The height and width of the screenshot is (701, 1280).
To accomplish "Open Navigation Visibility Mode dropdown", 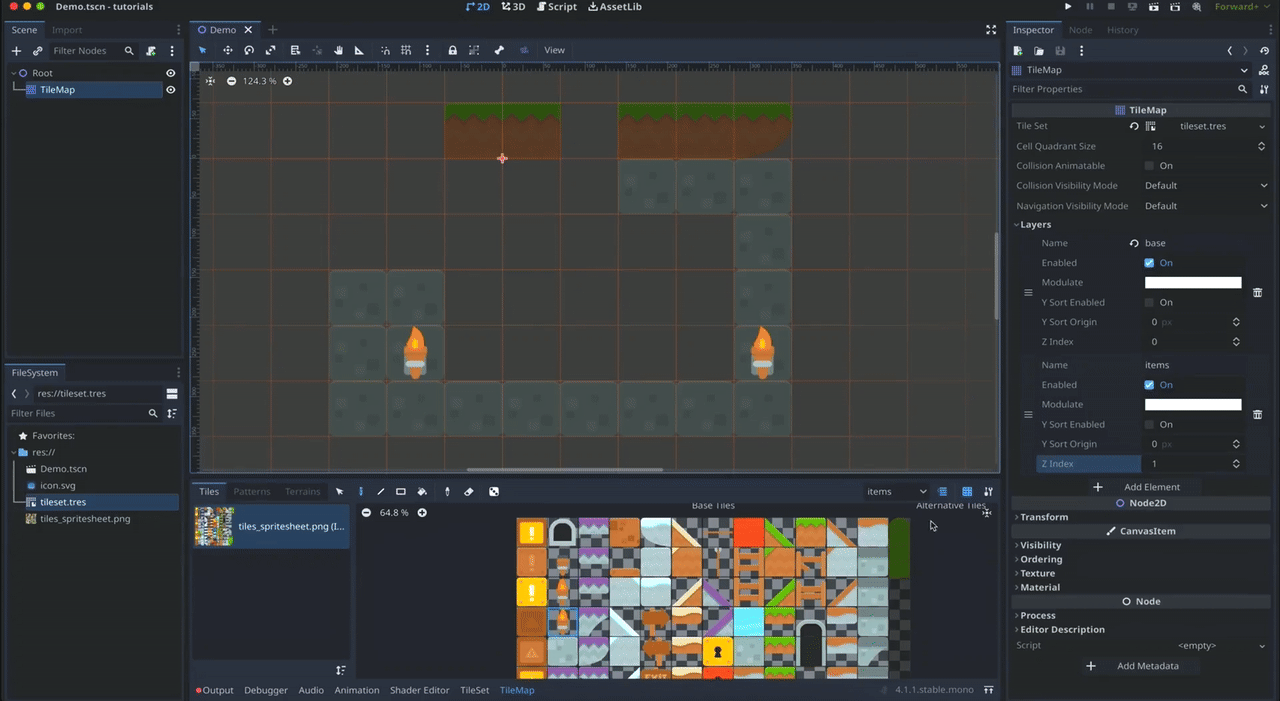I will [x=1207, y=206].
